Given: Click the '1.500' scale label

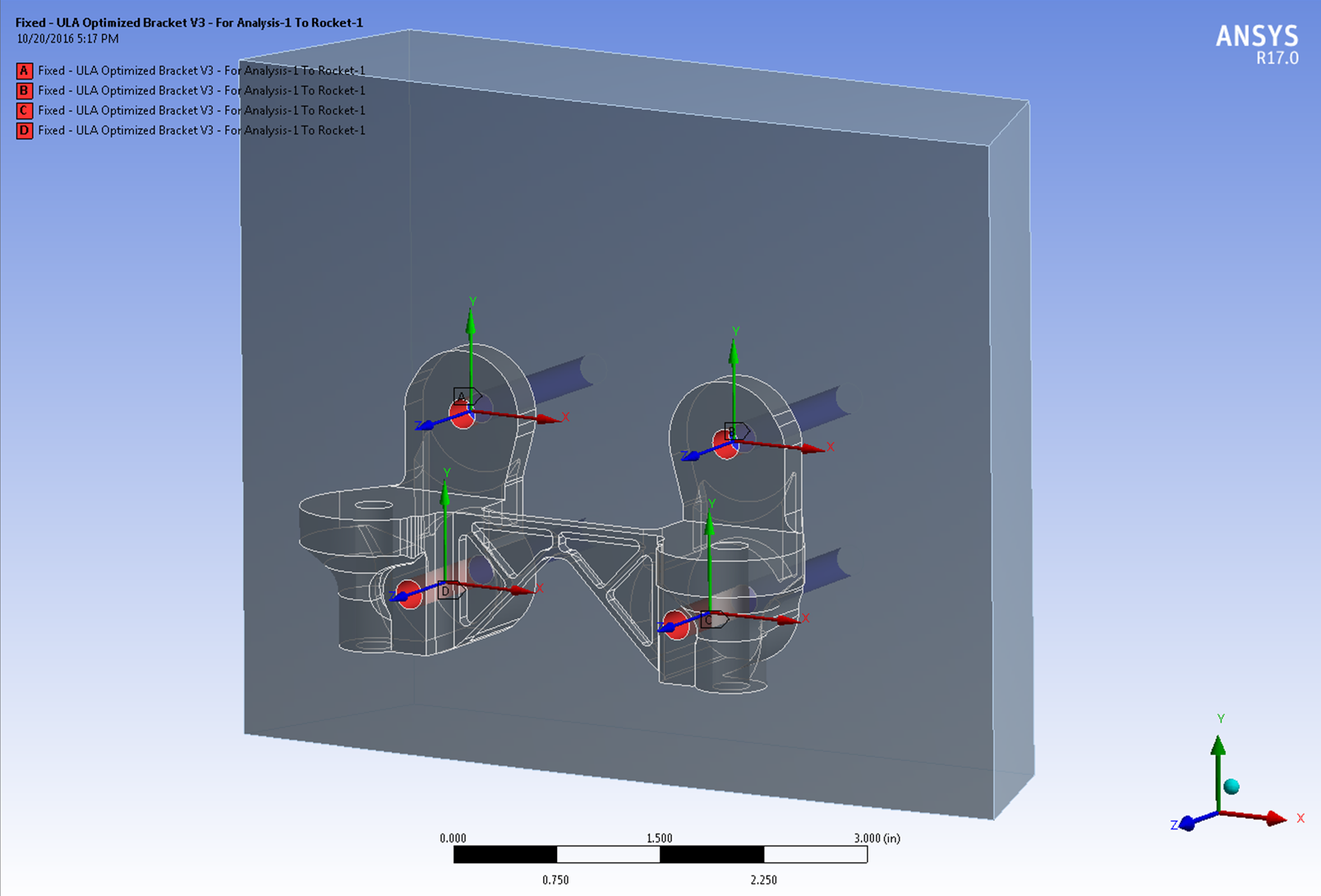Looking at the screenshot, I should coord(659,839).
